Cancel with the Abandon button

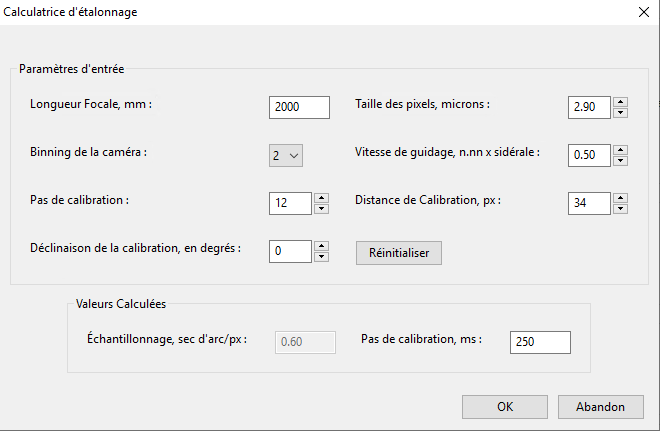click(600, 407)
